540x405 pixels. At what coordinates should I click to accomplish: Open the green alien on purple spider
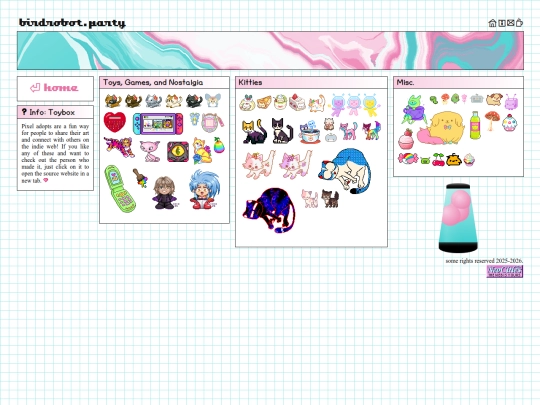[x=414, y=110]
